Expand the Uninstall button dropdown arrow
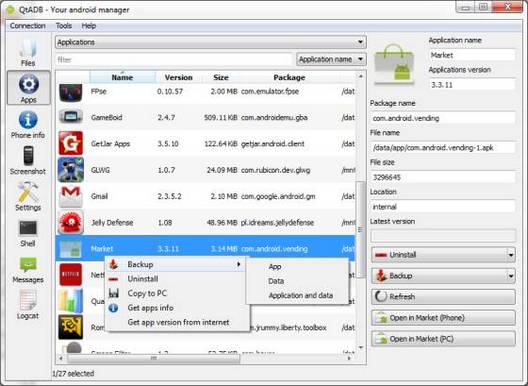528x386 pixels. point(511,255)
